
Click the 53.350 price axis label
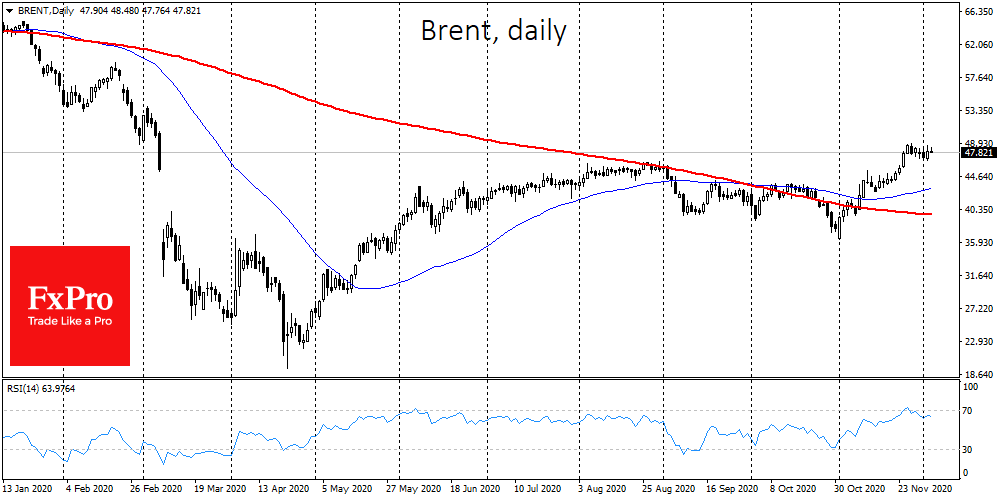coord(976,110)
